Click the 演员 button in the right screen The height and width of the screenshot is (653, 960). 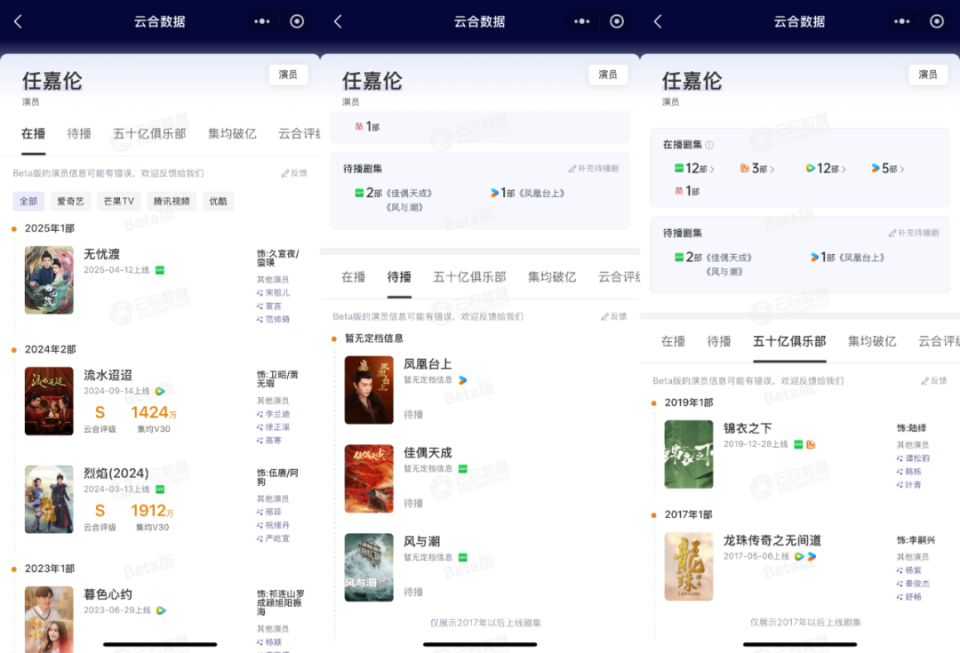(928, 75)
